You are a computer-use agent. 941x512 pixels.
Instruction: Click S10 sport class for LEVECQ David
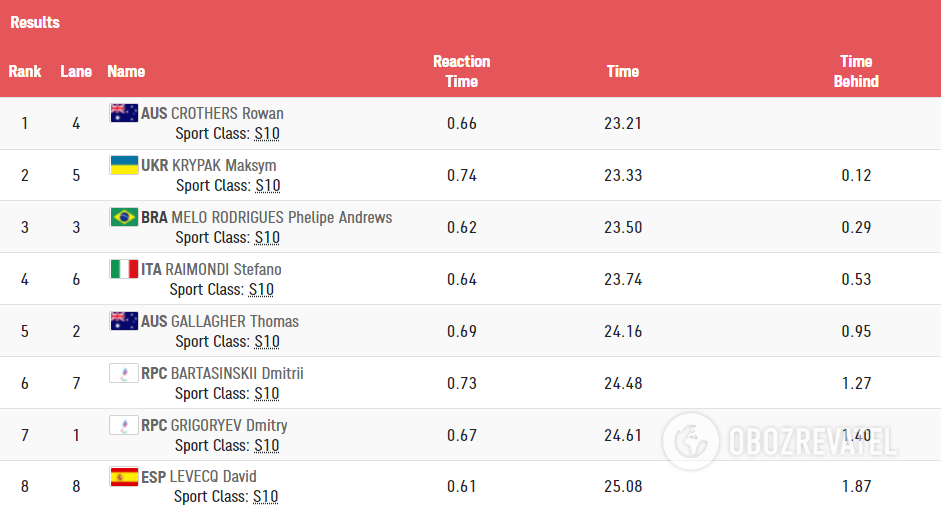click(x=265, y=497)
